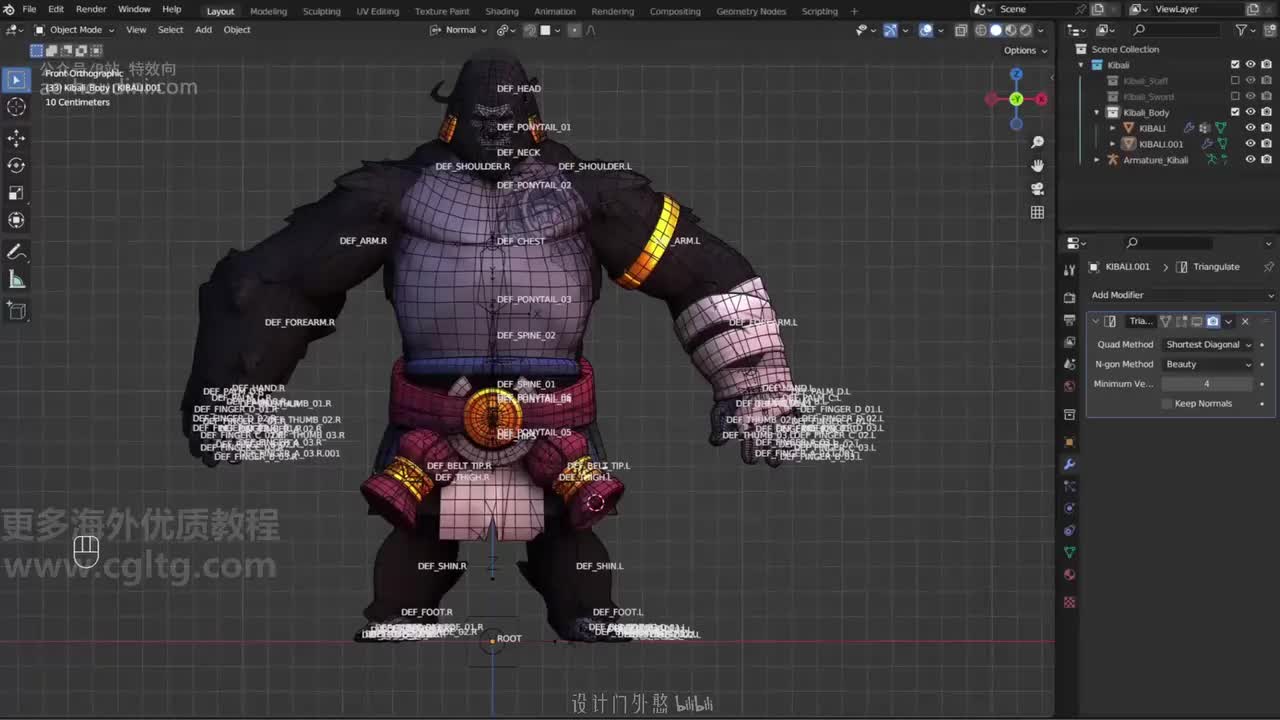Toggle Kibali collection eye visibility
Viewport: 1280px width, 720px height.
point(1250,65)
